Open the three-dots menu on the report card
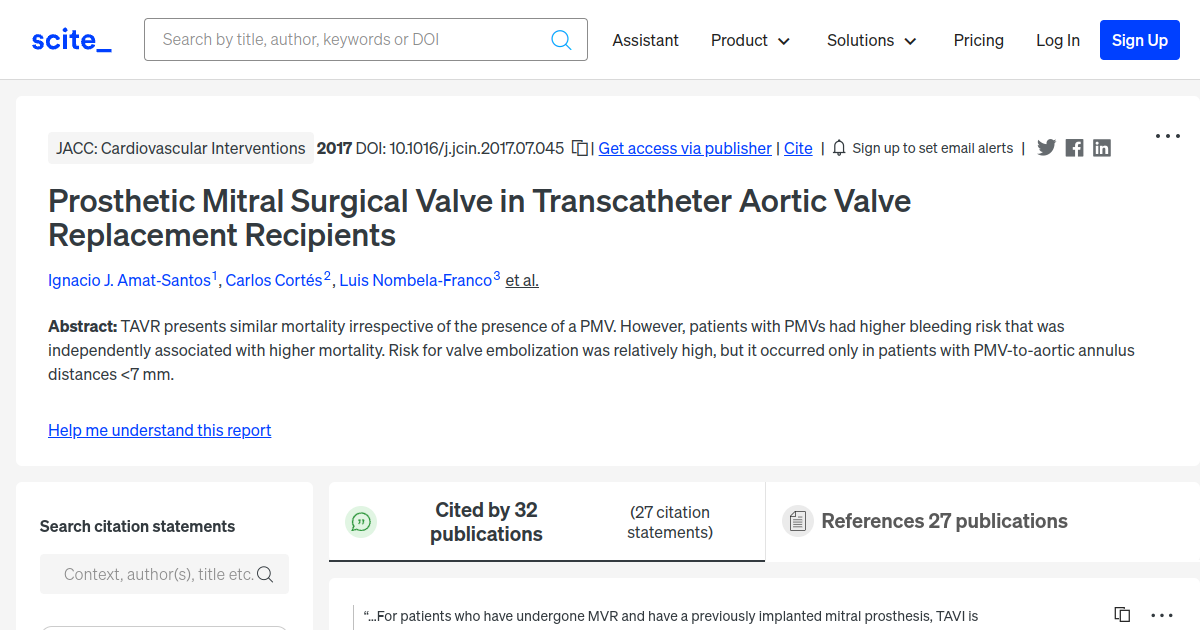The width and height of the screenshot is (1200, 630). coord(1168,136)
